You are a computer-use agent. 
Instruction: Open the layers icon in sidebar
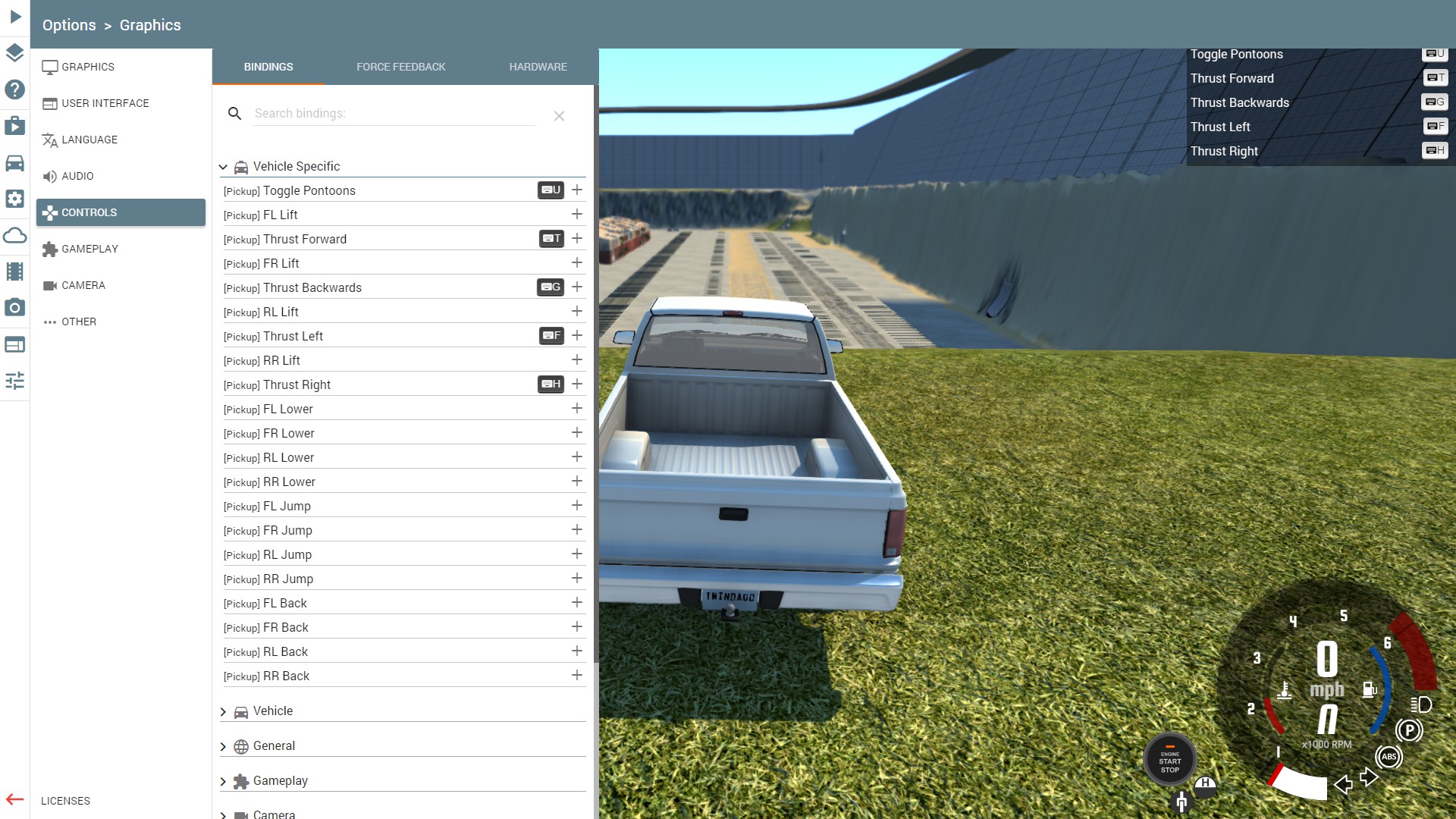tap(15, 53)
